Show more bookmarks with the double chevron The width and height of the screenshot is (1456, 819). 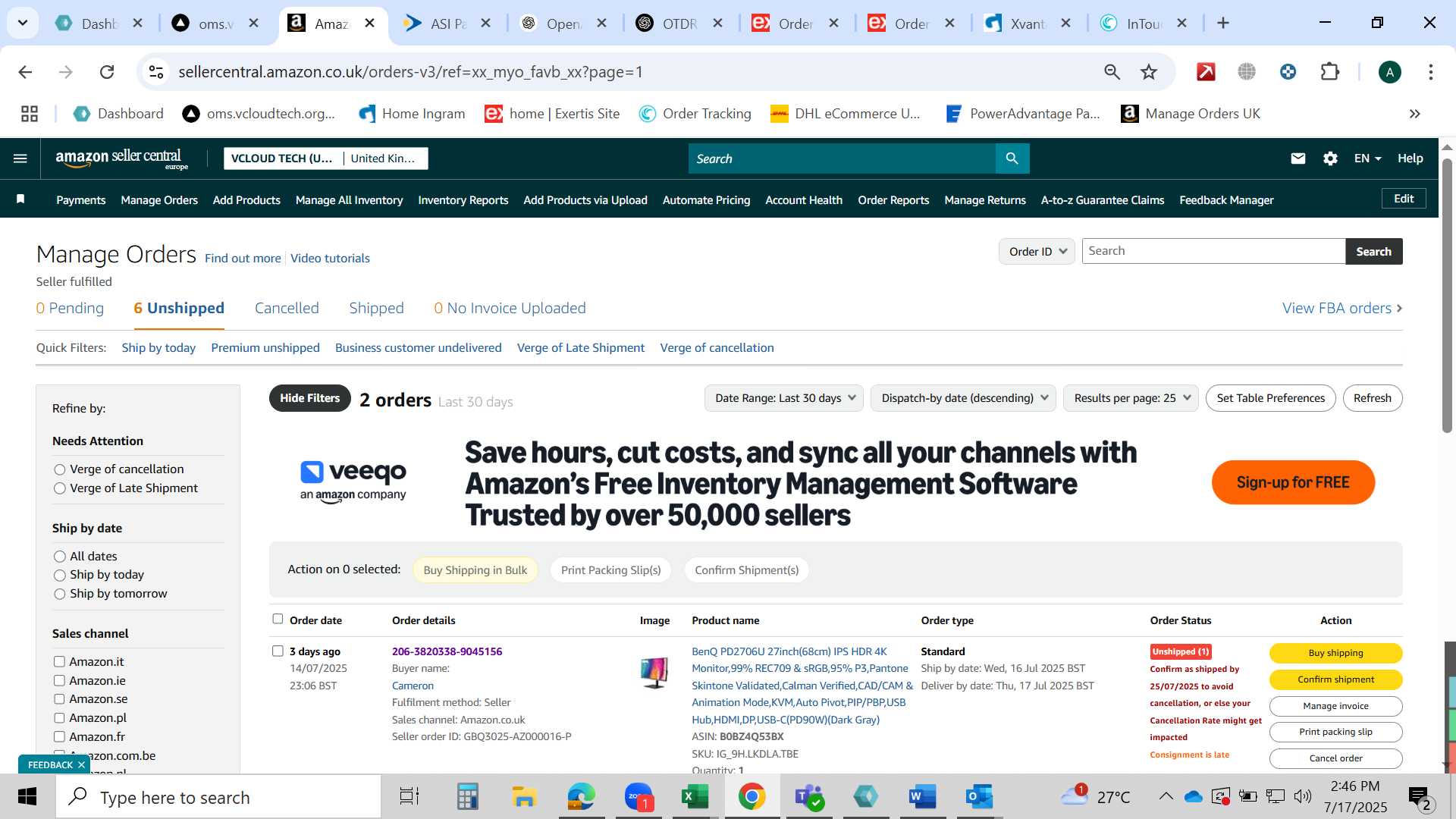tap(1414, 114)
